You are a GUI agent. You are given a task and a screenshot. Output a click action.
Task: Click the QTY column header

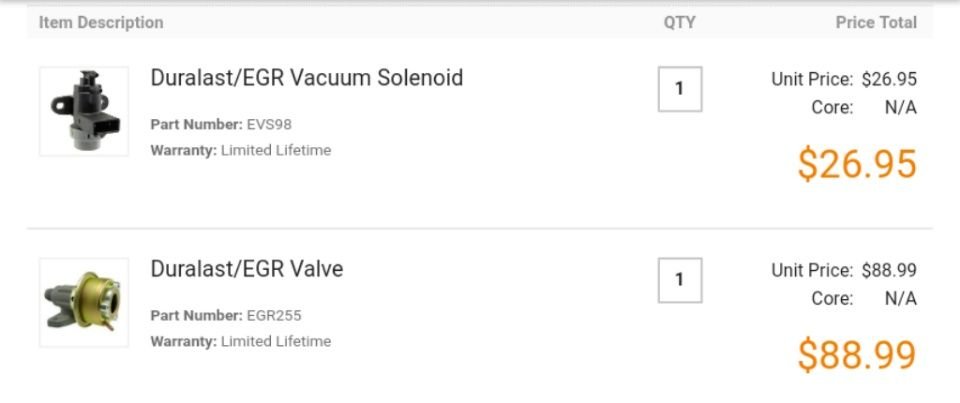click(680, 23)
